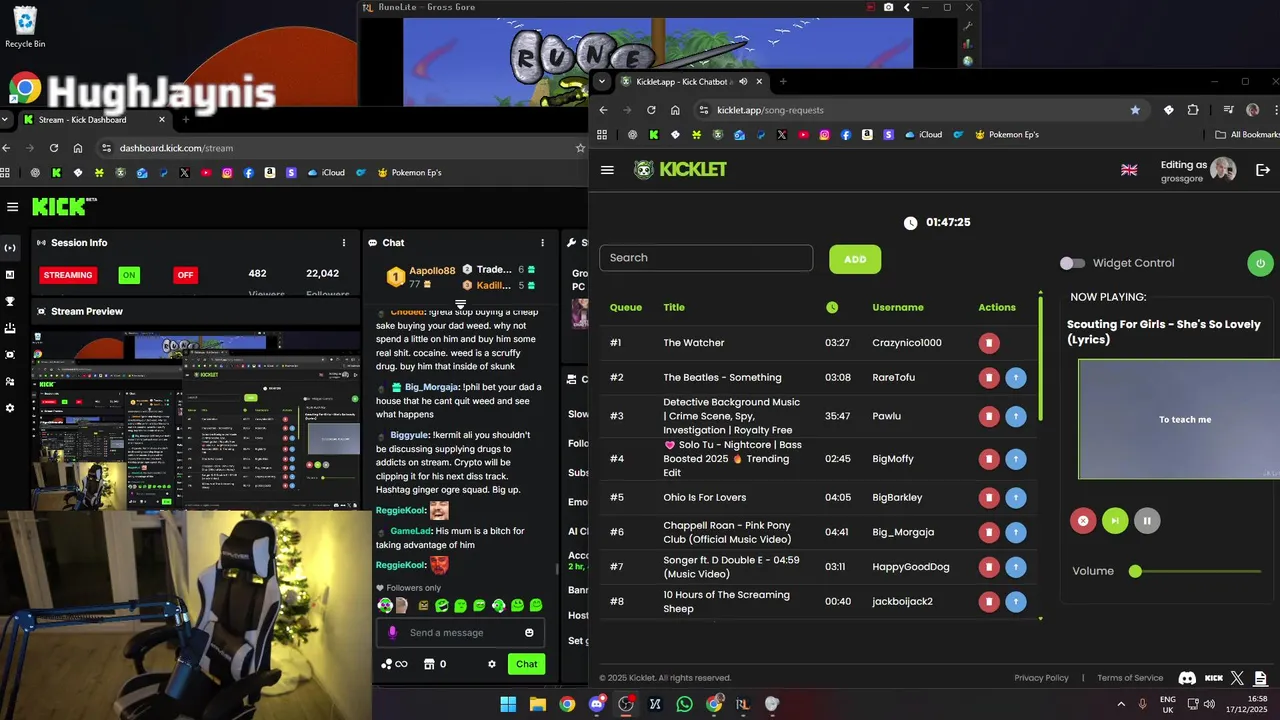Image resolution: width=1280 pixels, height=720 pixels.
Task: Open Windows Start menu
Action: [508, 704]
